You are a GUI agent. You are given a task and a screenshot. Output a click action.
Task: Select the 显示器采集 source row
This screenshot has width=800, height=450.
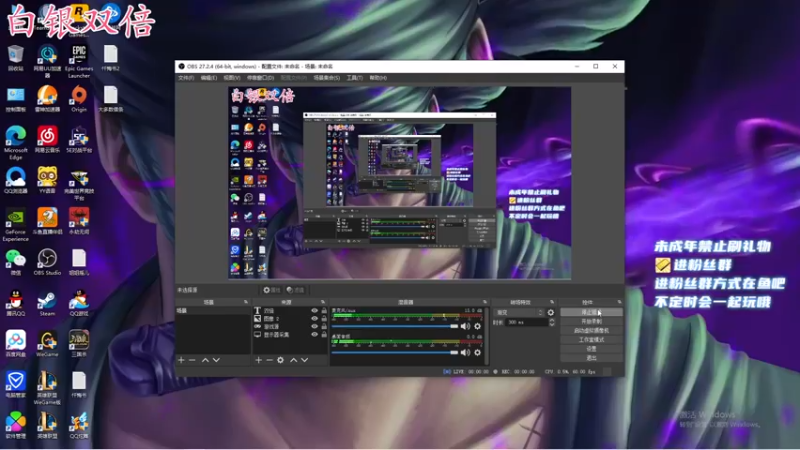(290, 335)
